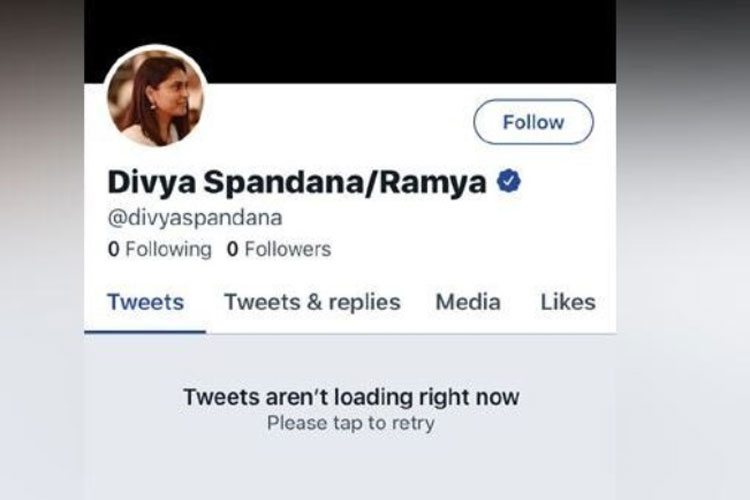Click the blue verified badge icon

pos(509,182)
